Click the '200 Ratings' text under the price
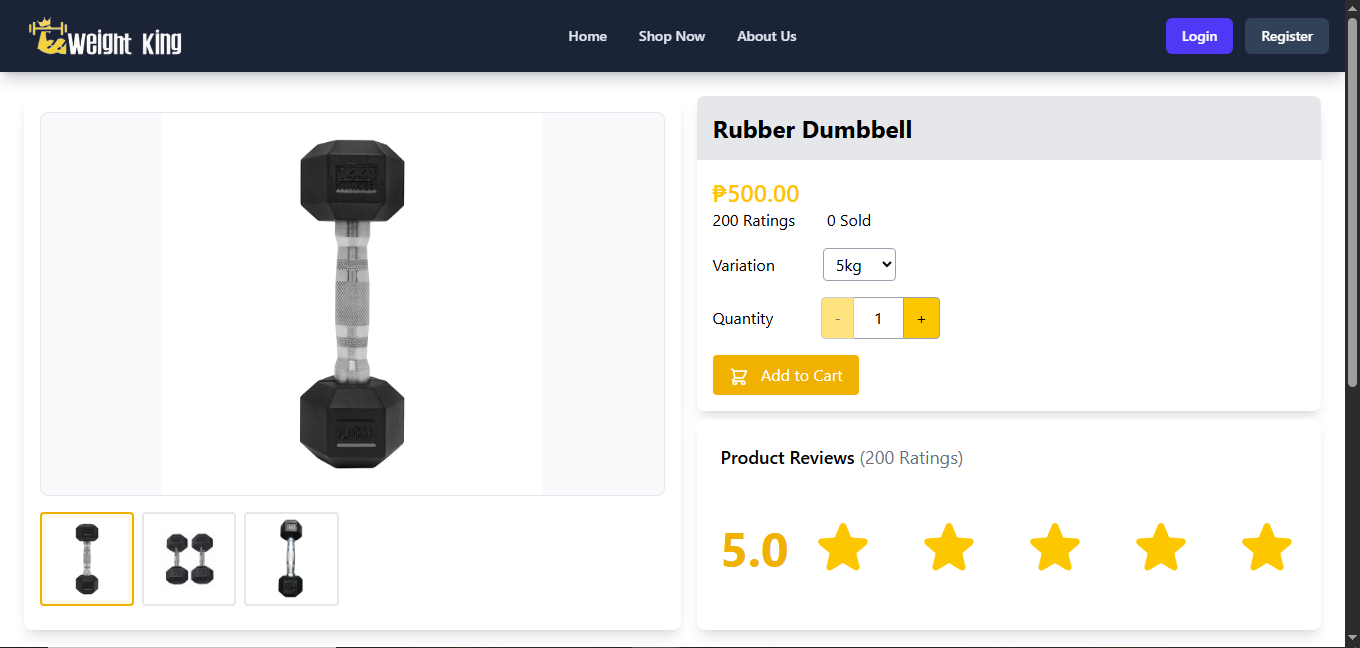The height and width of the screenshot is (648, 1360). (x=754, y=221)
